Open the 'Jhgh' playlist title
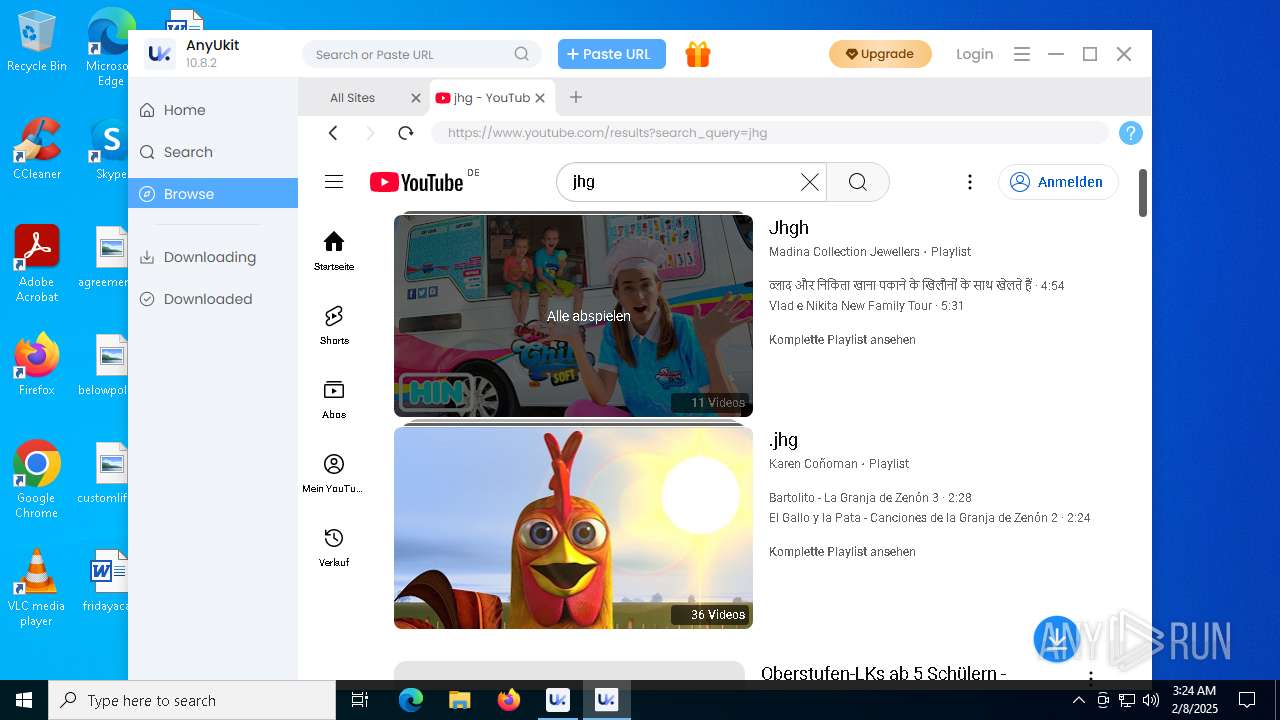 pyautogui.click(x=789, y=228)
